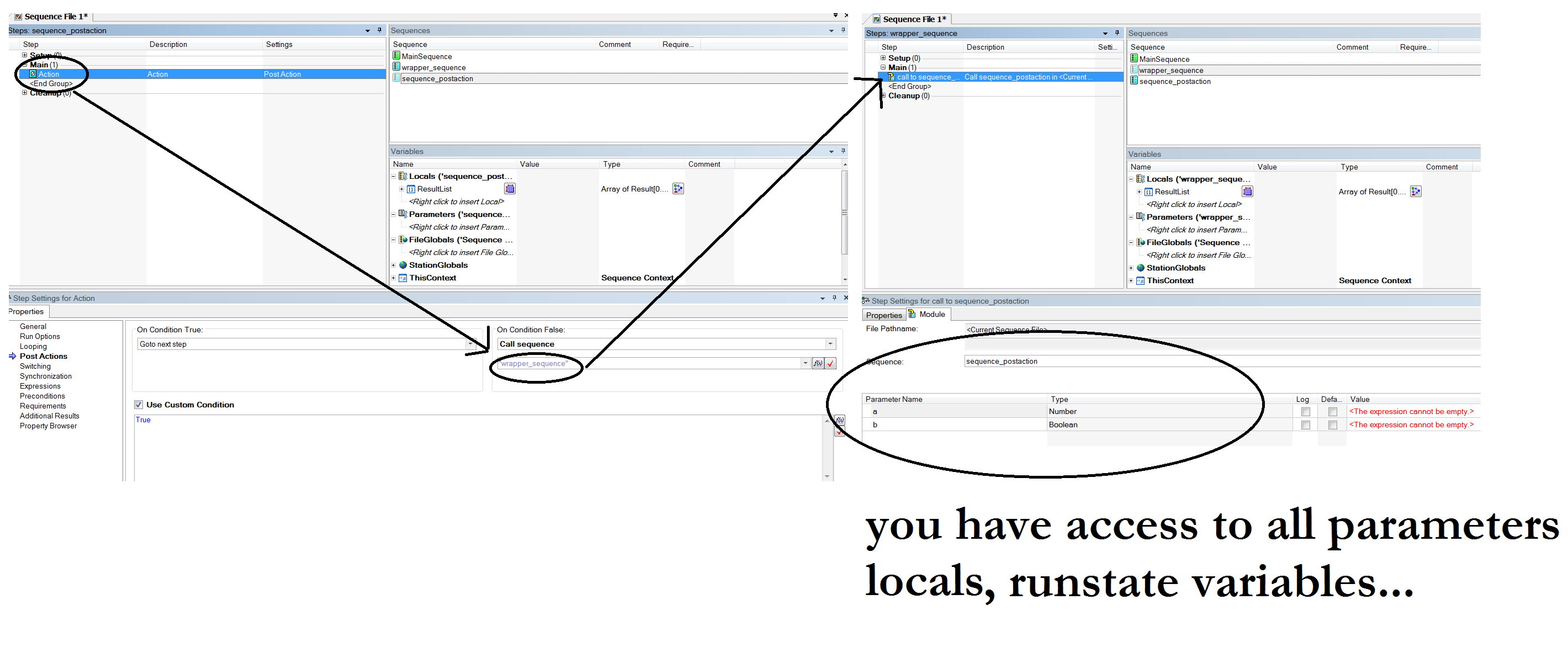1568x658 pixels.
Task: Click Parameters group icon in left Variables pane
Action: coord(402,214)
